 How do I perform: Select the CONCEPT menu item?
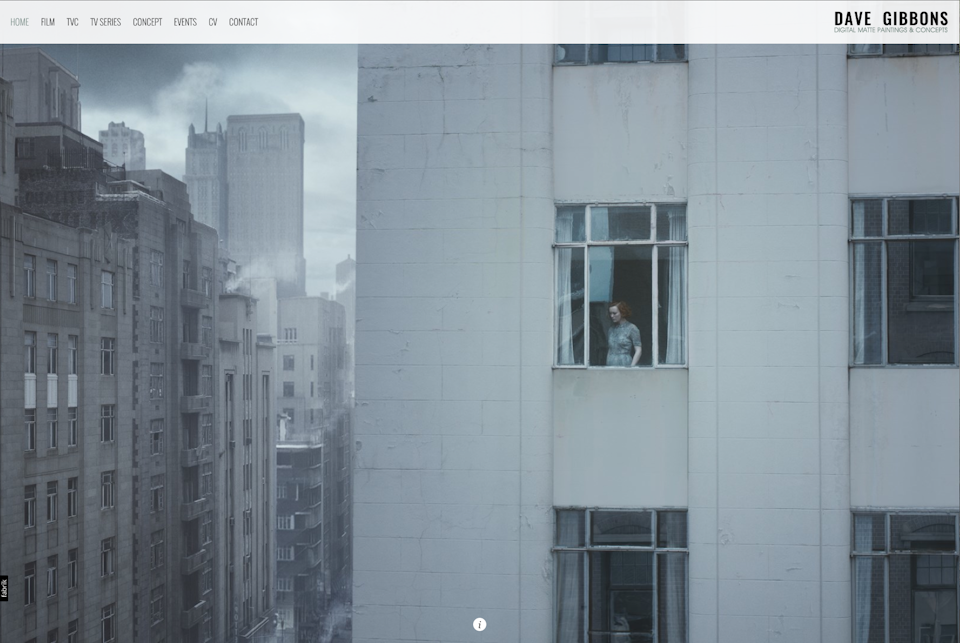148,22
